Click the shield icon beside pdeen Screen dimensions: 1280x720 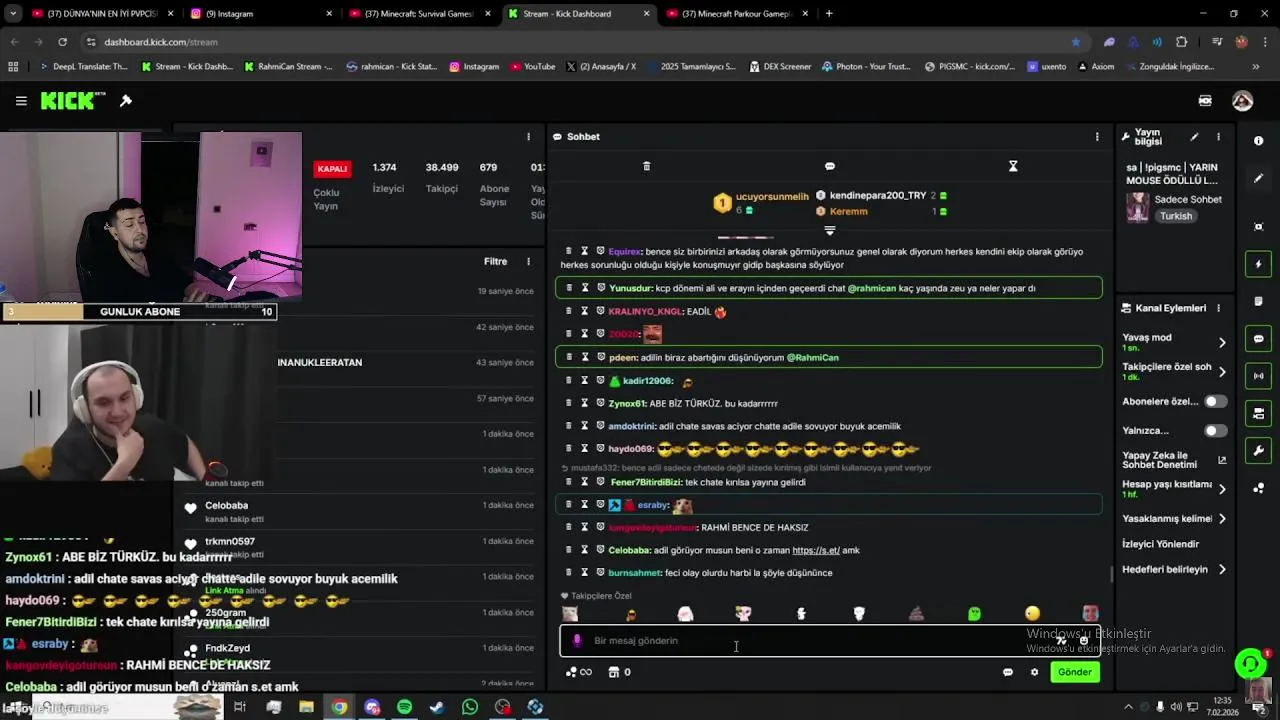601,357
